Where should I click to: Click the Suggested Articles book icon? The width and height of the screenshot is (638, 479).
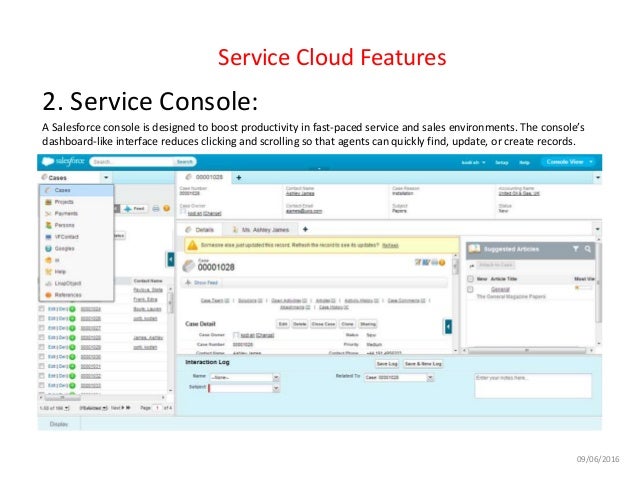474,249
